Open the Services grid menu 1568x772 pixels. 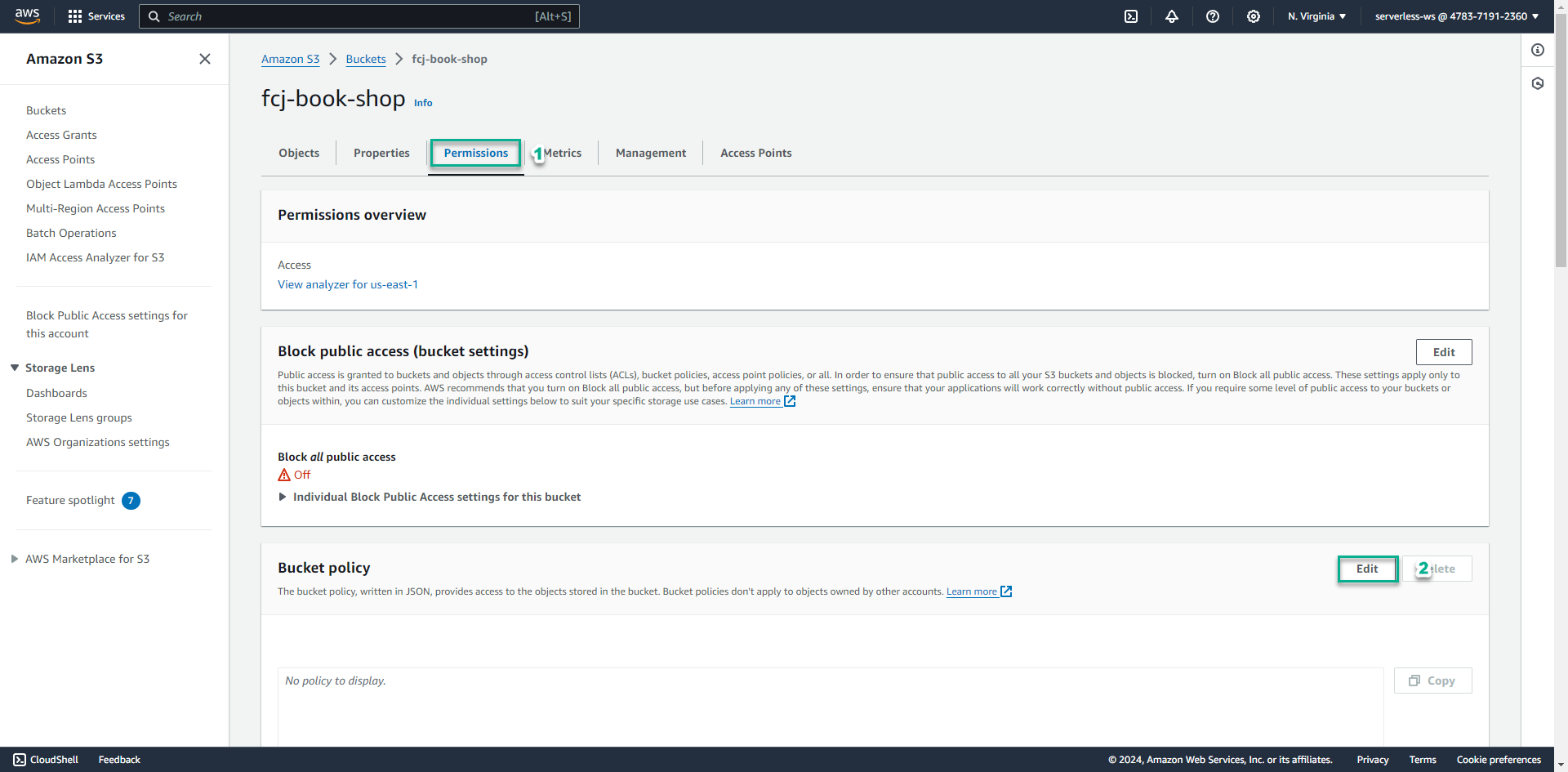[x=96, y=16]
